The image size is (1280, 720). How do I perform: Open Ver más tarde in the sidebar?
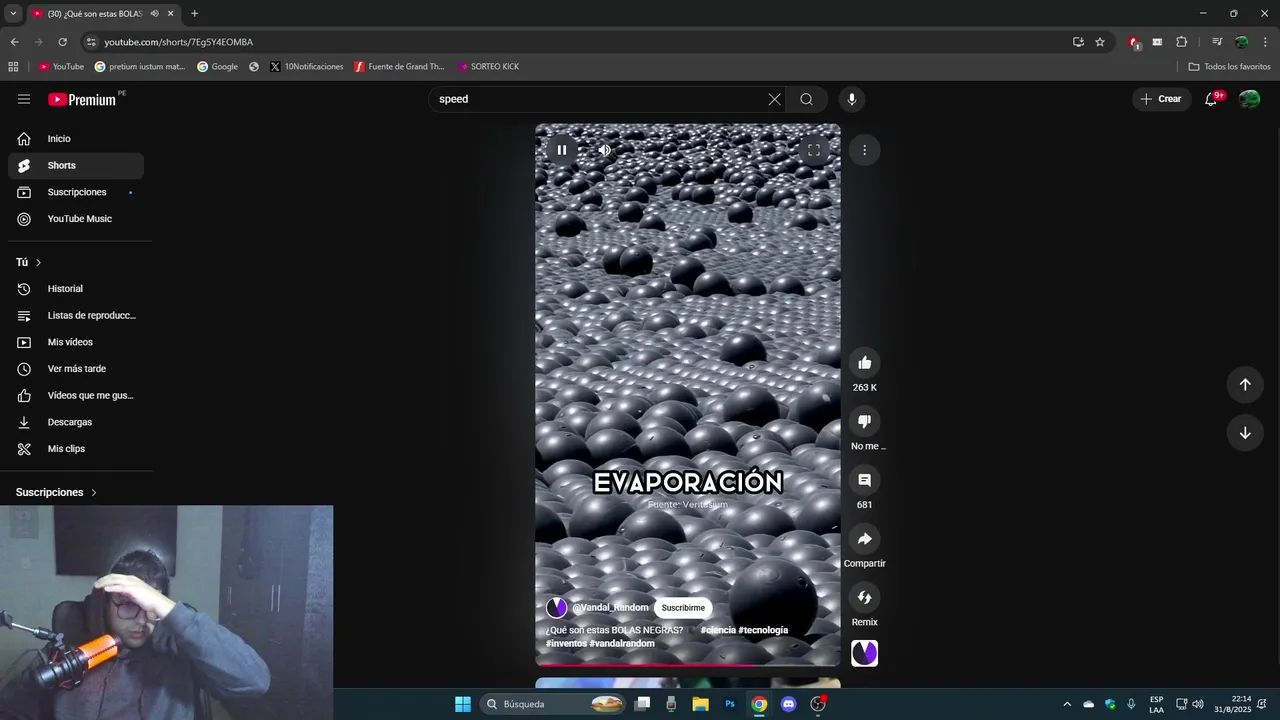click(76, 369)
